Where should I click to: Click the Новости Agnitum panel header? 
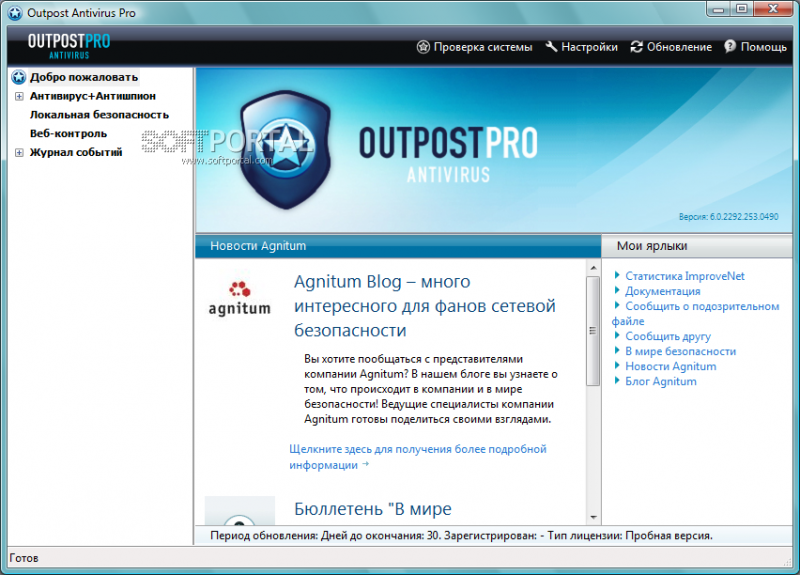[x=398, y=246]
